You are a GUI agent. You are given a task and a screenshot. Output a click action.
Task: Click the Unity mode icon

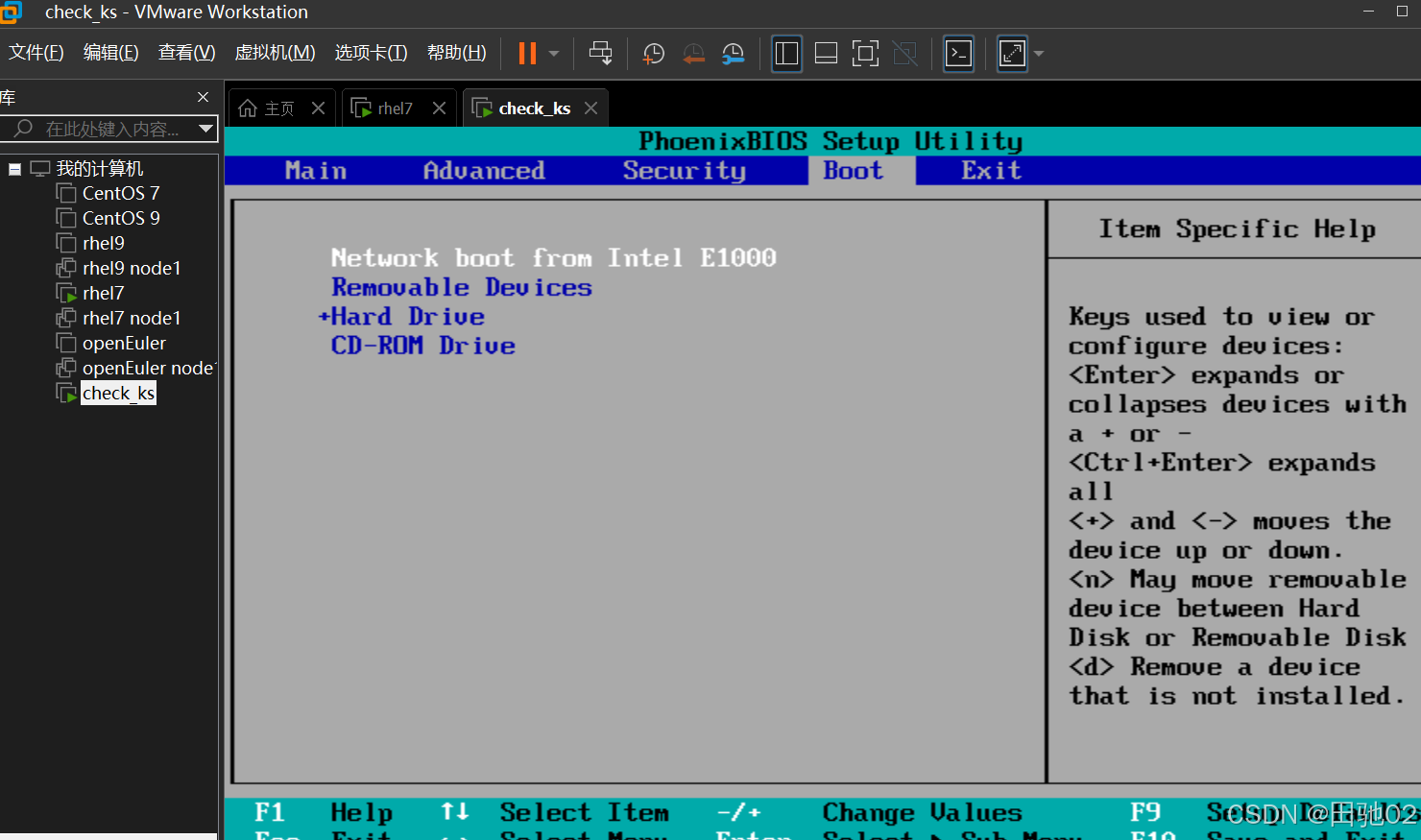pos(904,54)
